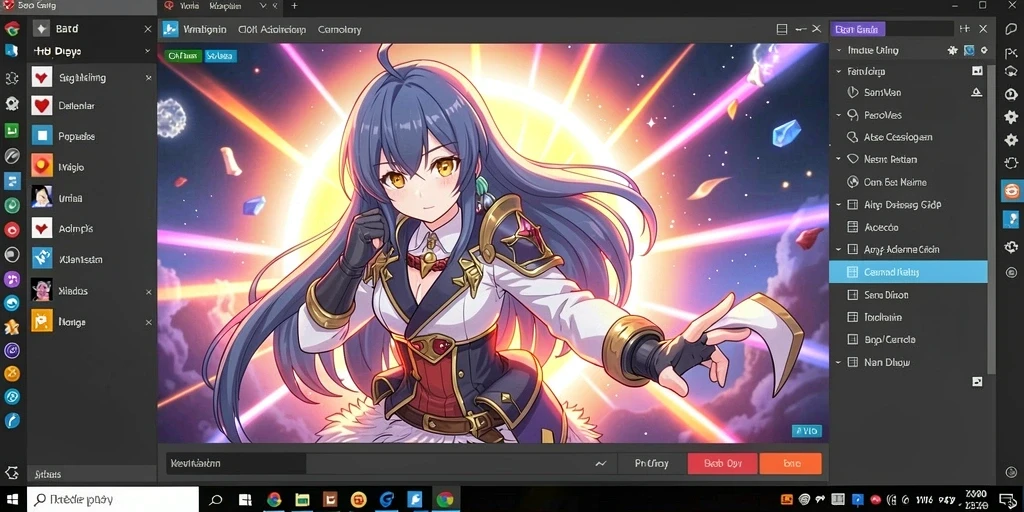1024x512 pixels.
Task: Click the red button in bottom bar
Action: 722,464
